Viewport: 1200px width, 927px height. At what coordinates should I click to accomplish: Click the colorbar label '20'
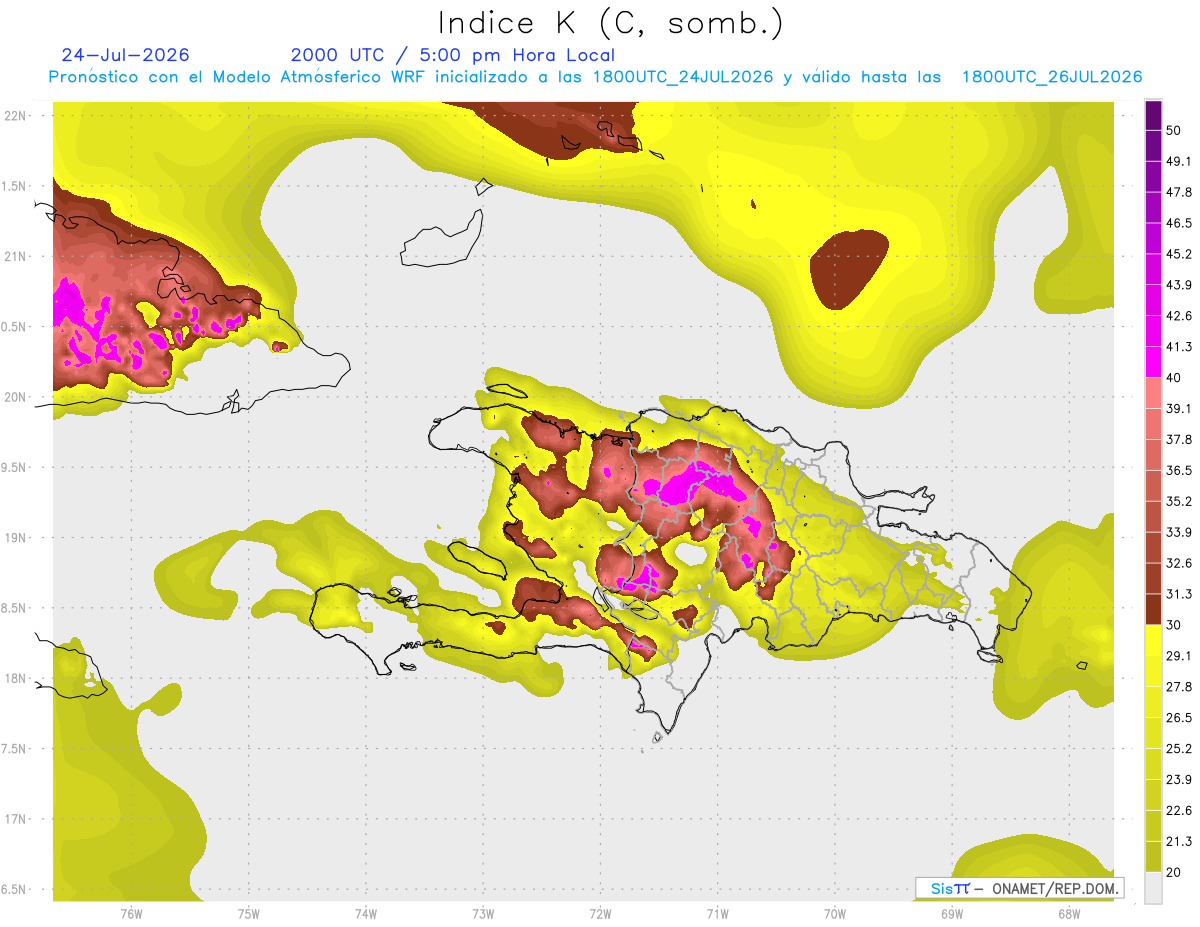1173,872
